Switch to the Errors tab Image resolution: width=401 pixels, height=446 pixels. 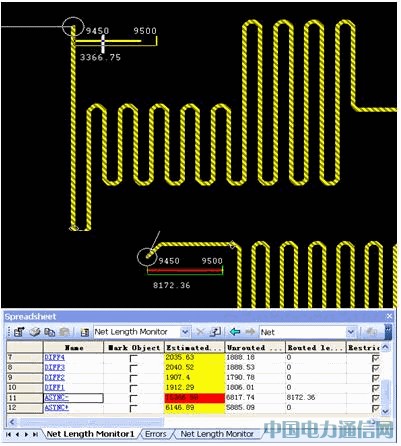click(x=156, y=434)
